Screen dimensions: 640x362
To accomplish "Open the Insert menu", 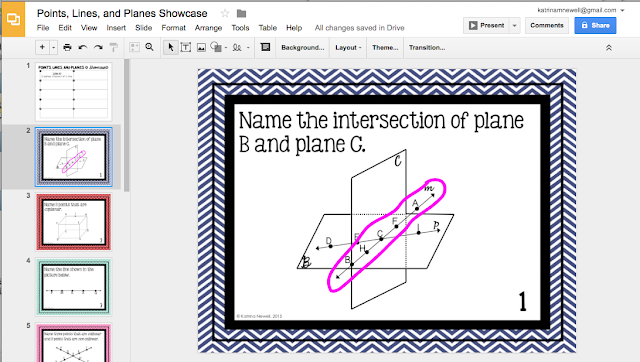I will click(116, 28).
